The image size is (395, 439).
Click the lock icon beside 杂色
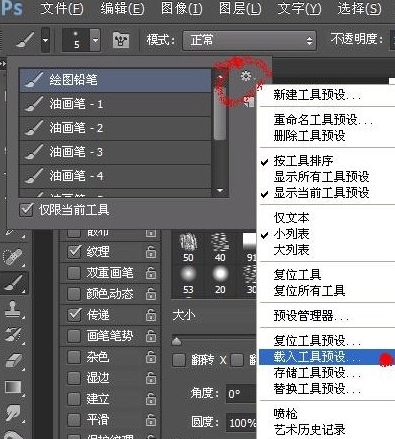[x=151, y=357]
